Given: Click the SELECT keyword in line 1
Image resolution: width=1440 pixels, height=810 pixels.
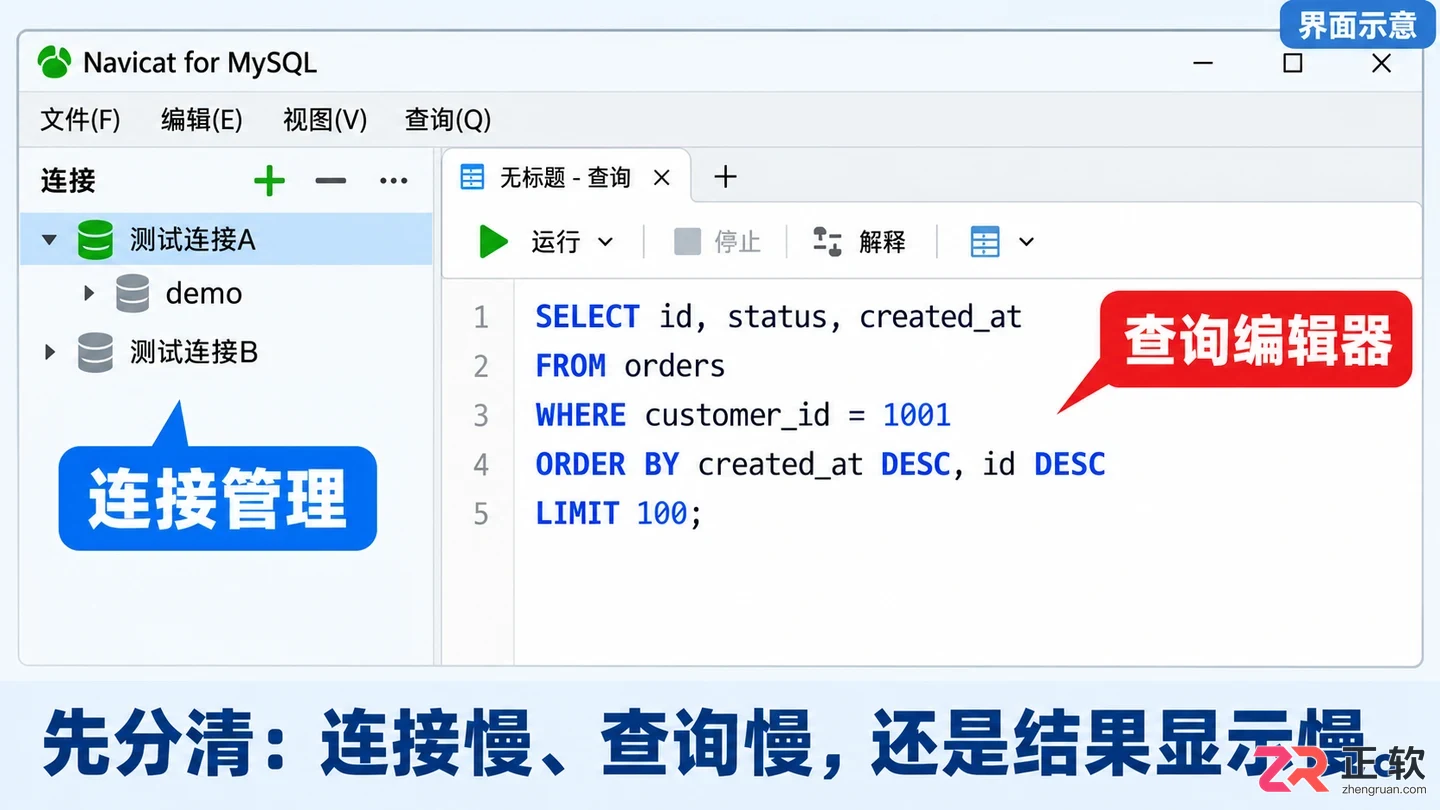Looking at the screenshot, I should 587,317.
